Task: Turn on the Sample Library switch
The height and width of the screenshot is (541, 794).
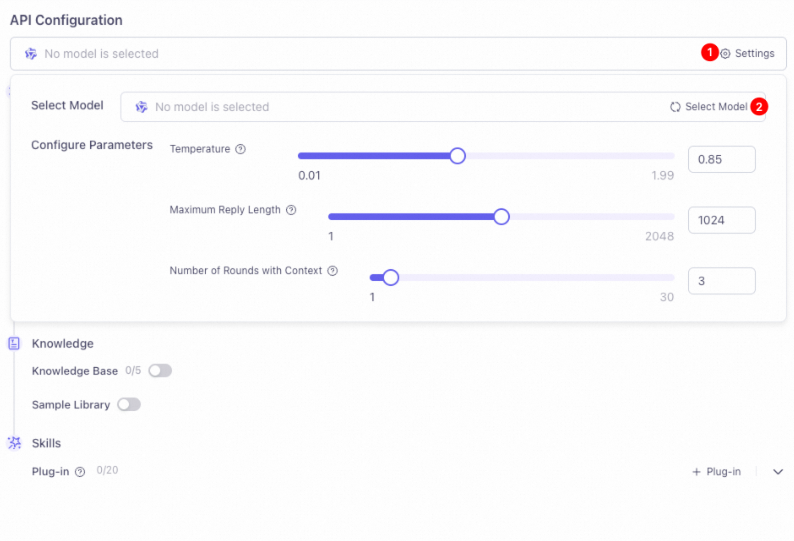Action: click(129, 405)
